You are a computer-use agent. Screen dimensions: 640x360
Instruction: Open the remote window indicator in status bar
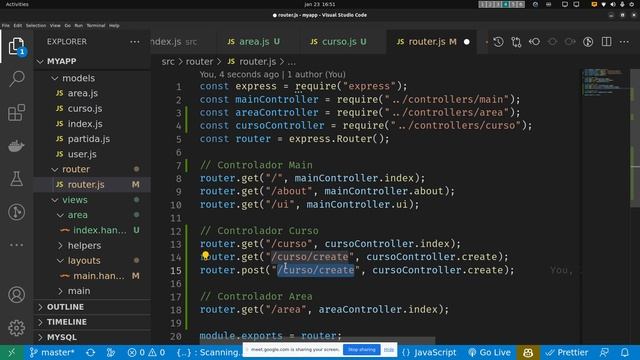11,352
